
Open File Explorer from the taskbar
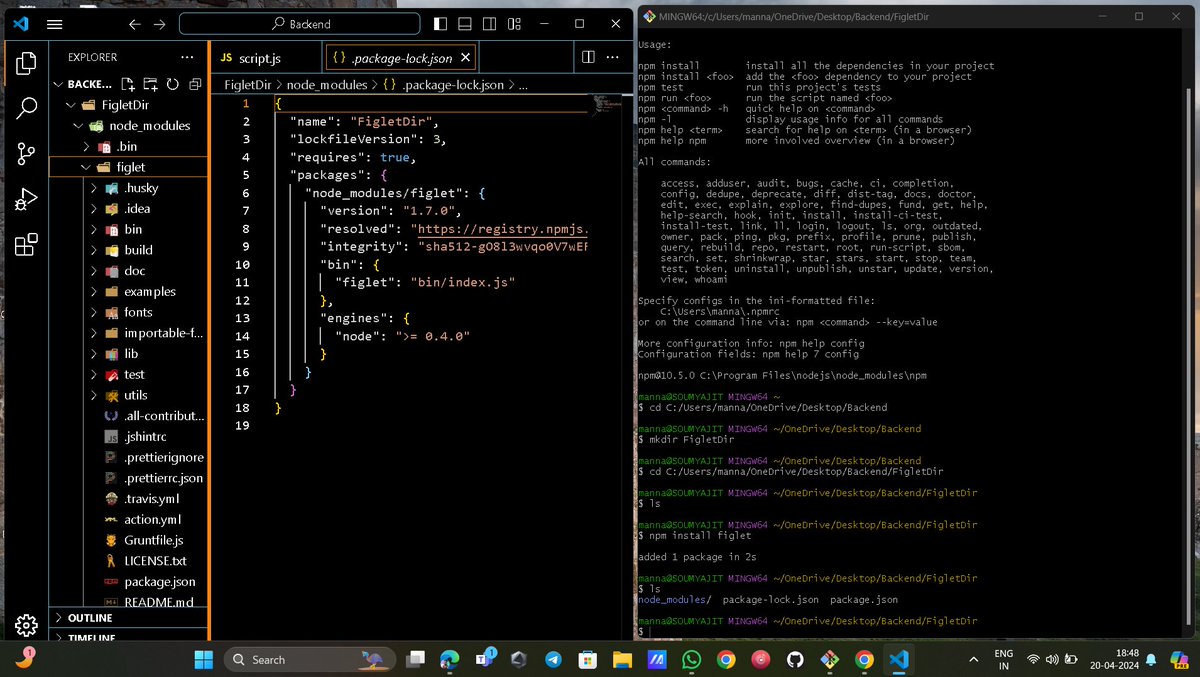(622, 659)
